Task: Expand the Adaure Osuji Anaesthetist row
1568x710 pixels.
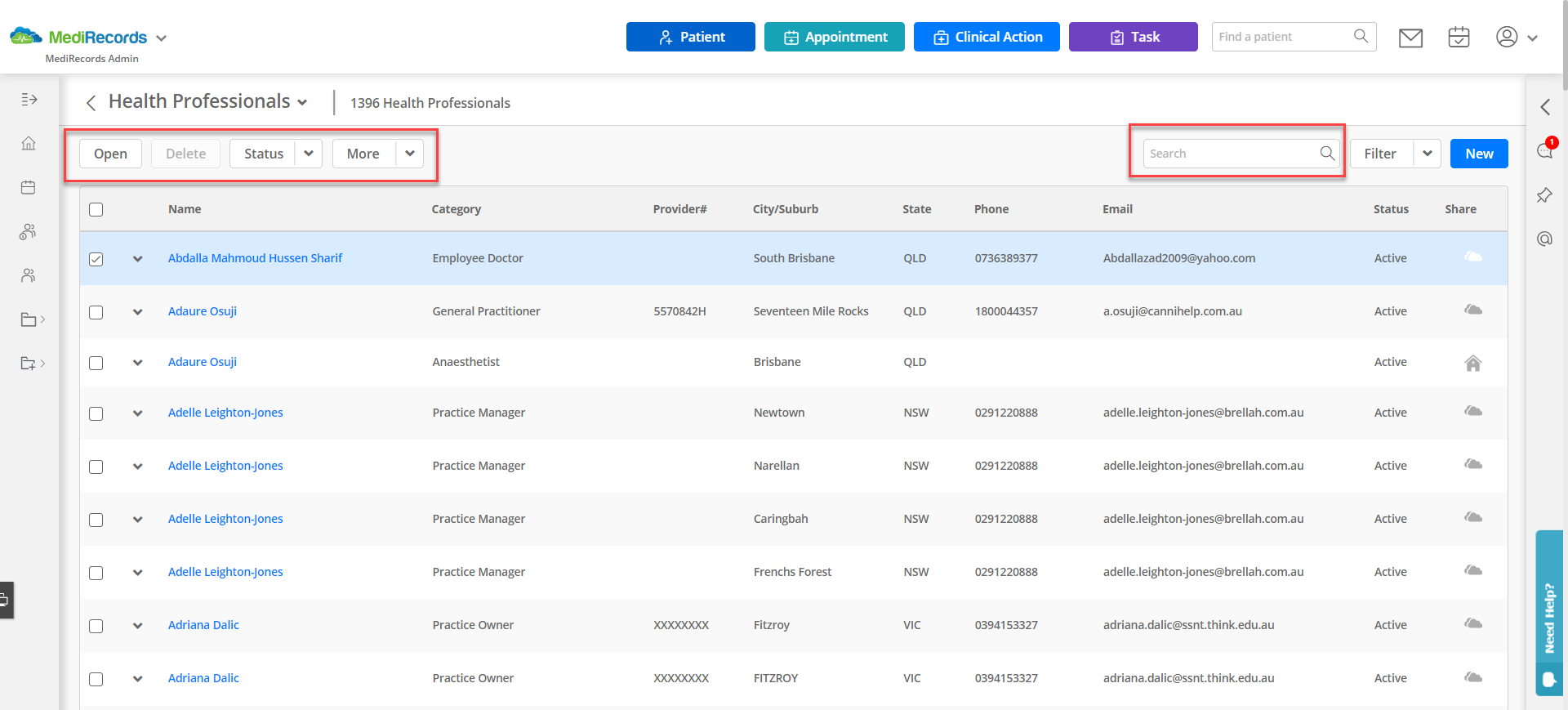Action: [x=137, y=363]
